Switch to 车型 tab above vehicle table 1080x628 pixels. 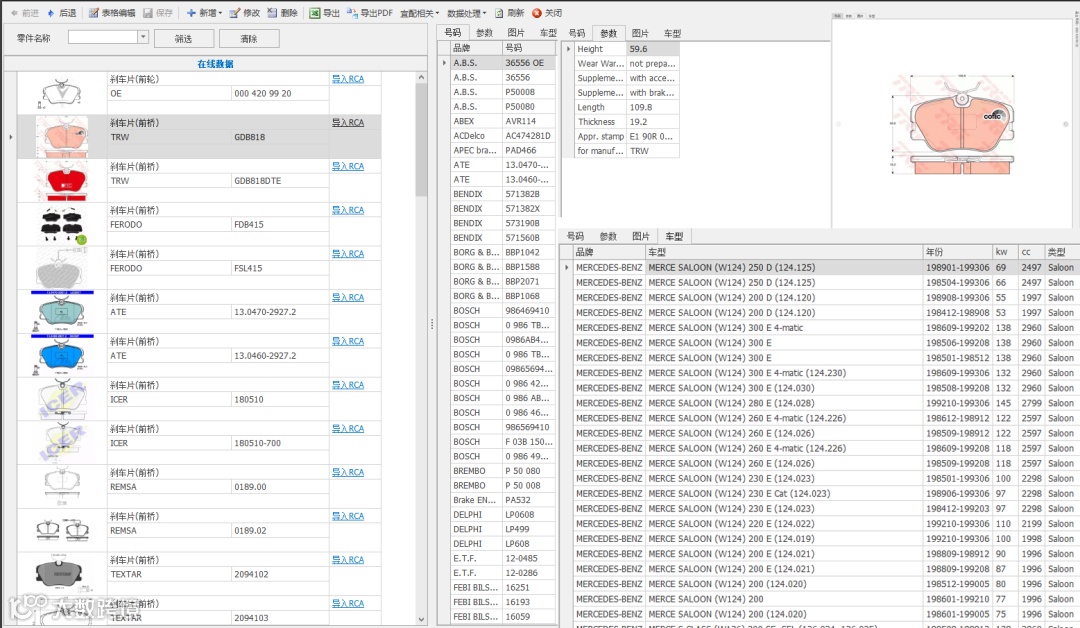tap(674, 236)
